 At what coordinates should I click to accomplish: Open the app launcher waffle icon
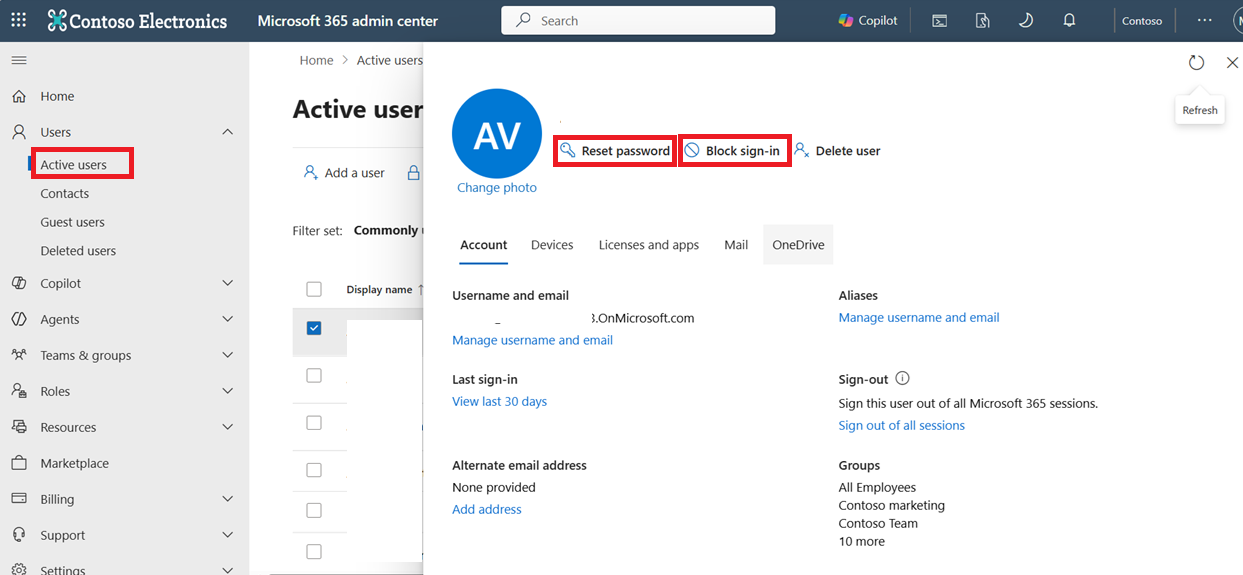tap(19, 20)
